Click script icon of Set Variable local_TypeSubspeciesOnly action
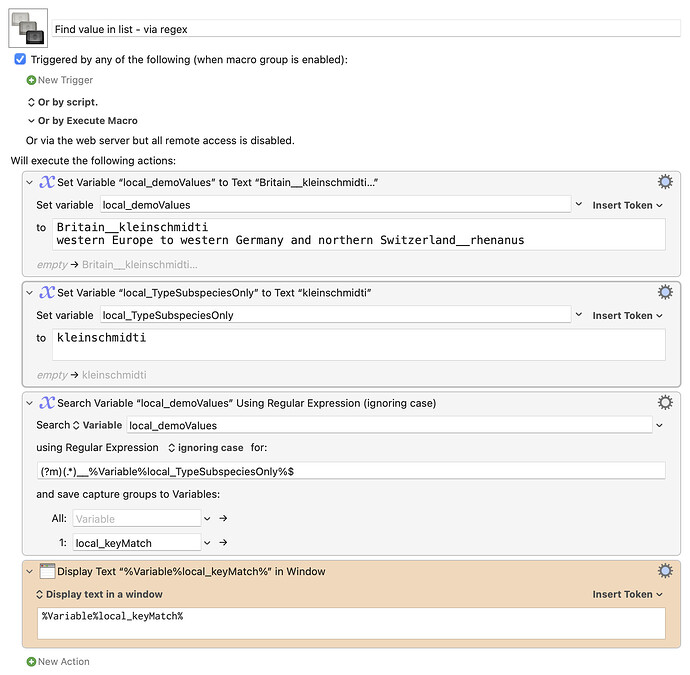 (47, 292)
